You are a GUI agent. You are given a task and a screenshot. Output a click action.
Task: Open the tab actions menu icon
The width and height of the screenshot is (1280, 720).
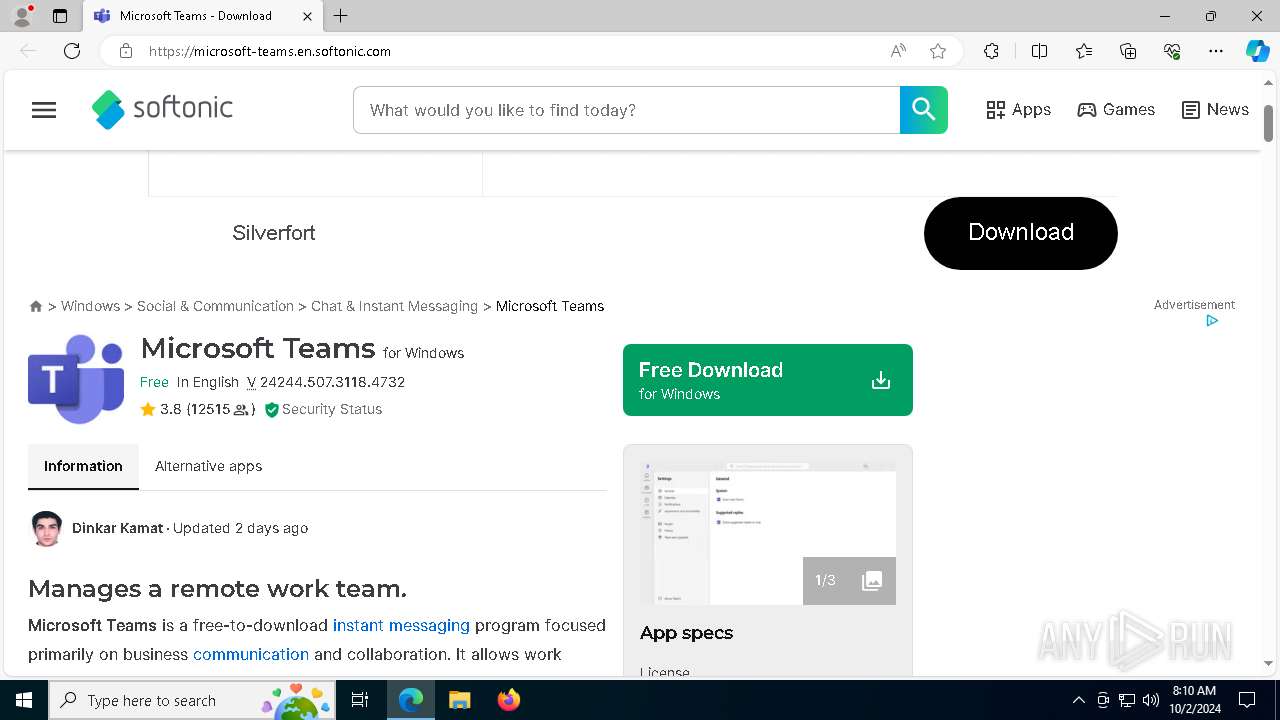point(60,16)
